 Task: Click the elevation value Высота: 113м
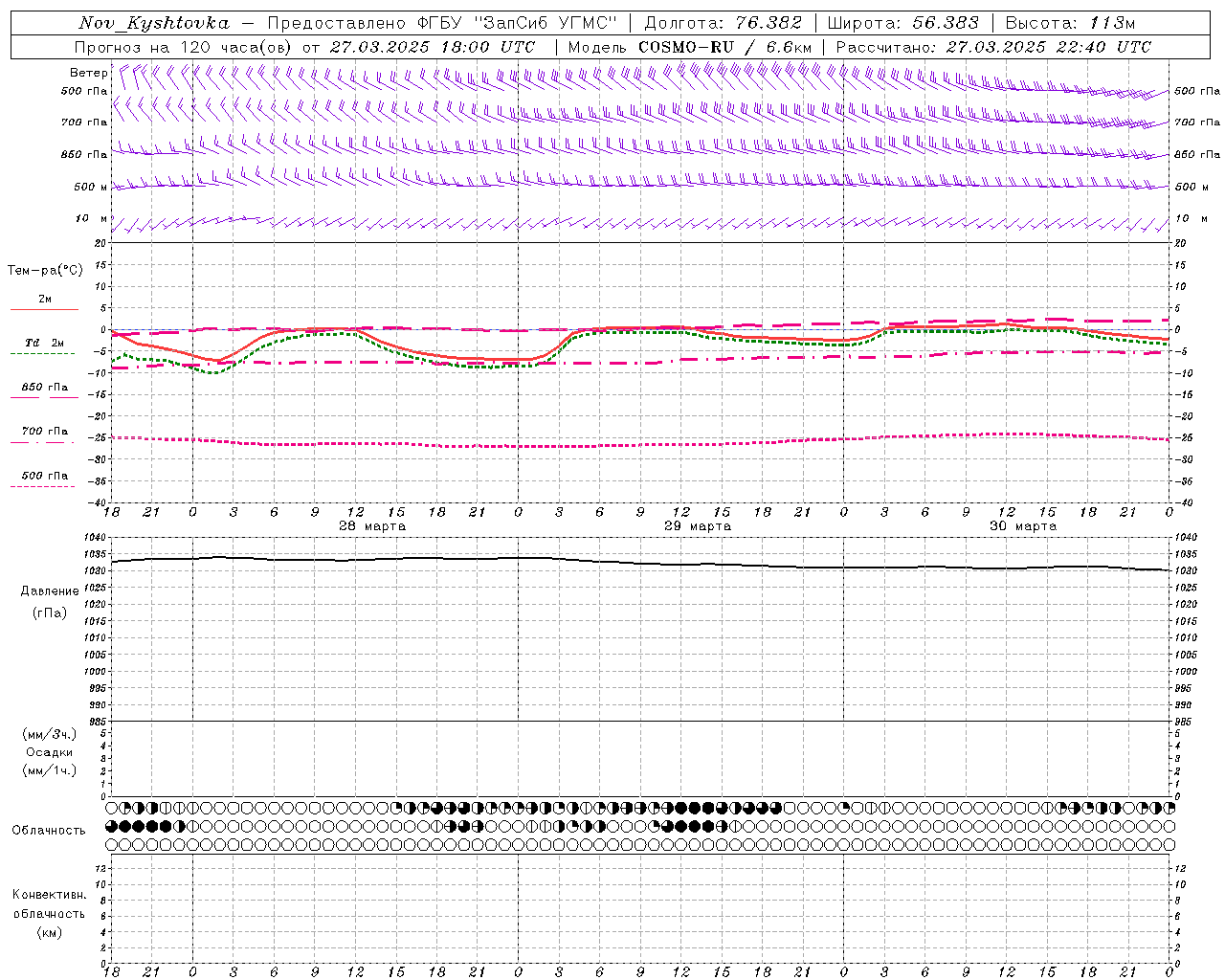[1070, 23]
